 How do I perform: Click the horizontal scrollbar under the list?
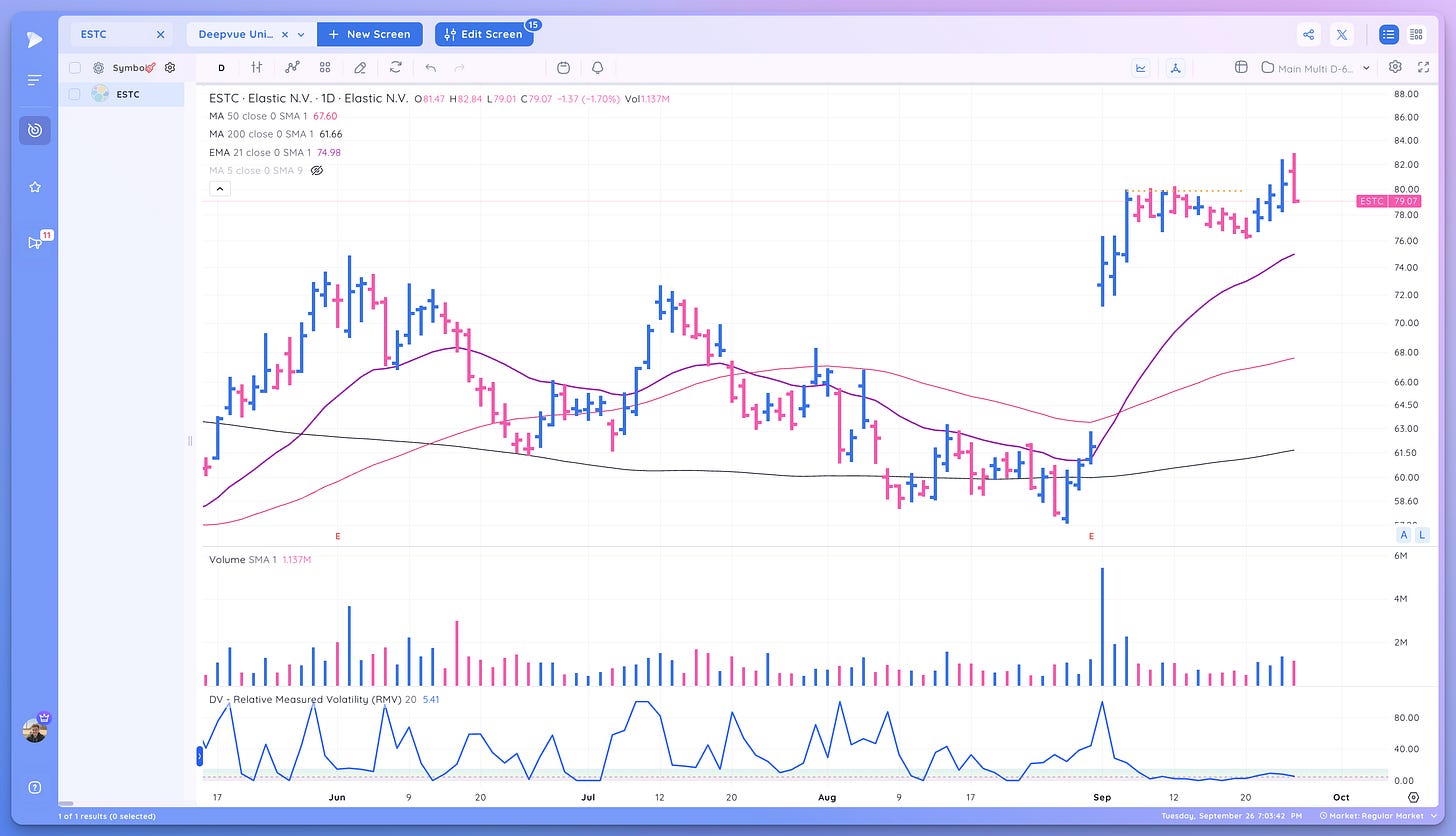pos(66,803)
